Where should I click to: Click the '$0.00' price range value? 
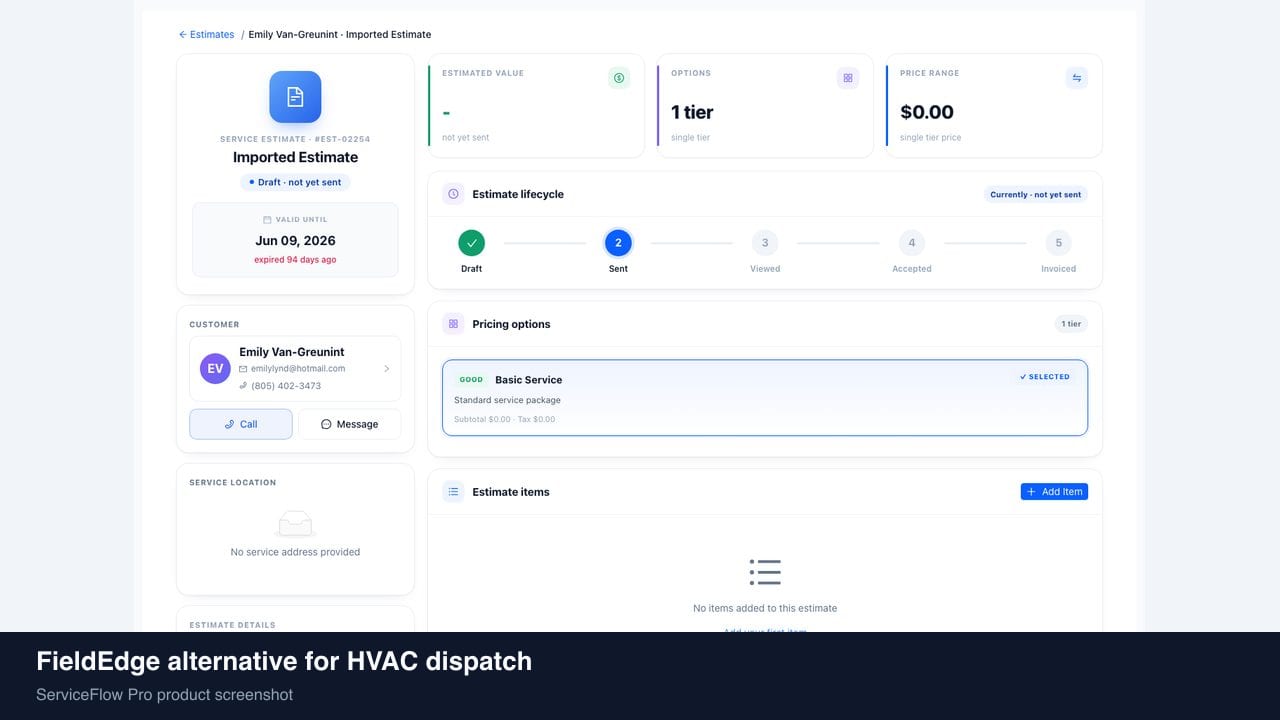pos(927,112)
